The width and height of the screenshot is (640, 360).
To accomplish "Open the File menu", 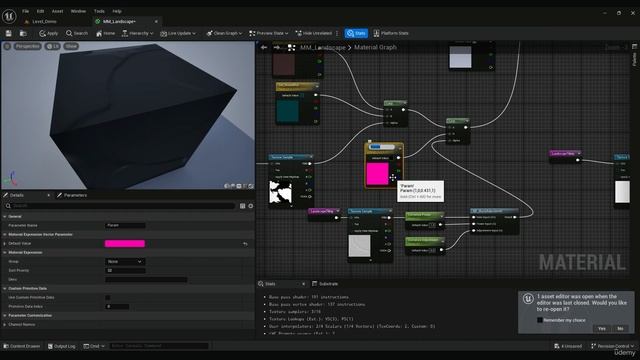I will [x=25, y=11].
